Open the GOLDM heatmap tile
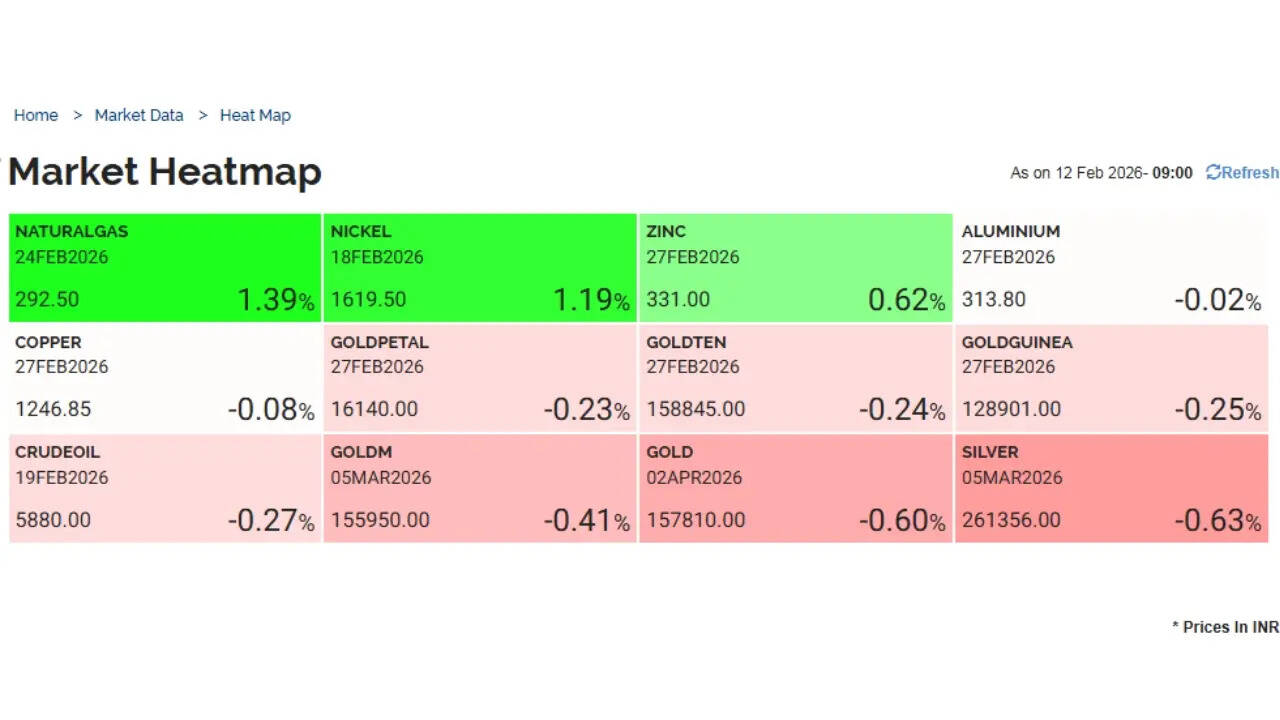This screenshot has width=1280, height=720. [x=480, y=488]
